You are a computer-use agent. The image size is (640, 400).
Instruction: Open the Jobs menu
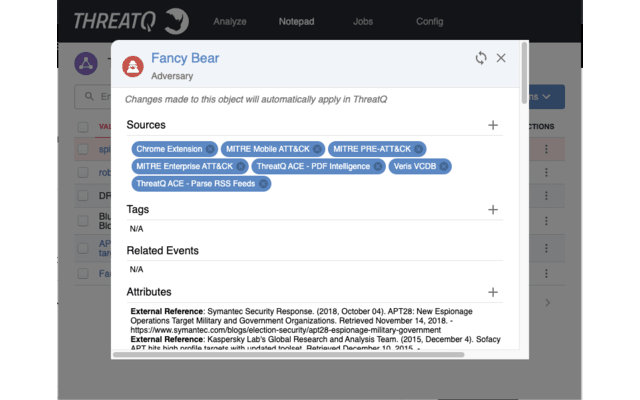[x=363, y=22]
